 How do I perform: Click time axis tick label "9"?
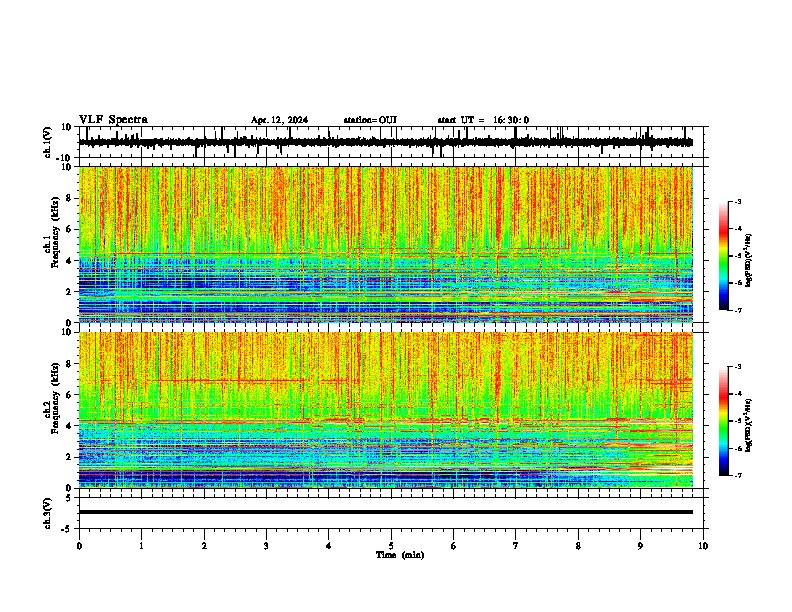coord(640,546)
